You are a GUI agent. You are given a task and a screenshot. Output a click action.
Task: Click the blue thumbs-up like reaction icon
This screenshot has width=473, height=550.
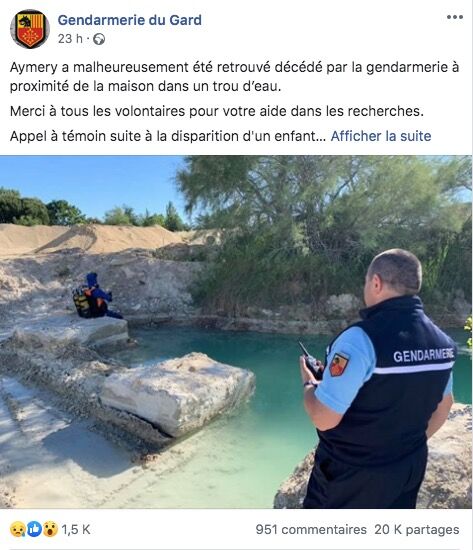click(x=34, y=529)
